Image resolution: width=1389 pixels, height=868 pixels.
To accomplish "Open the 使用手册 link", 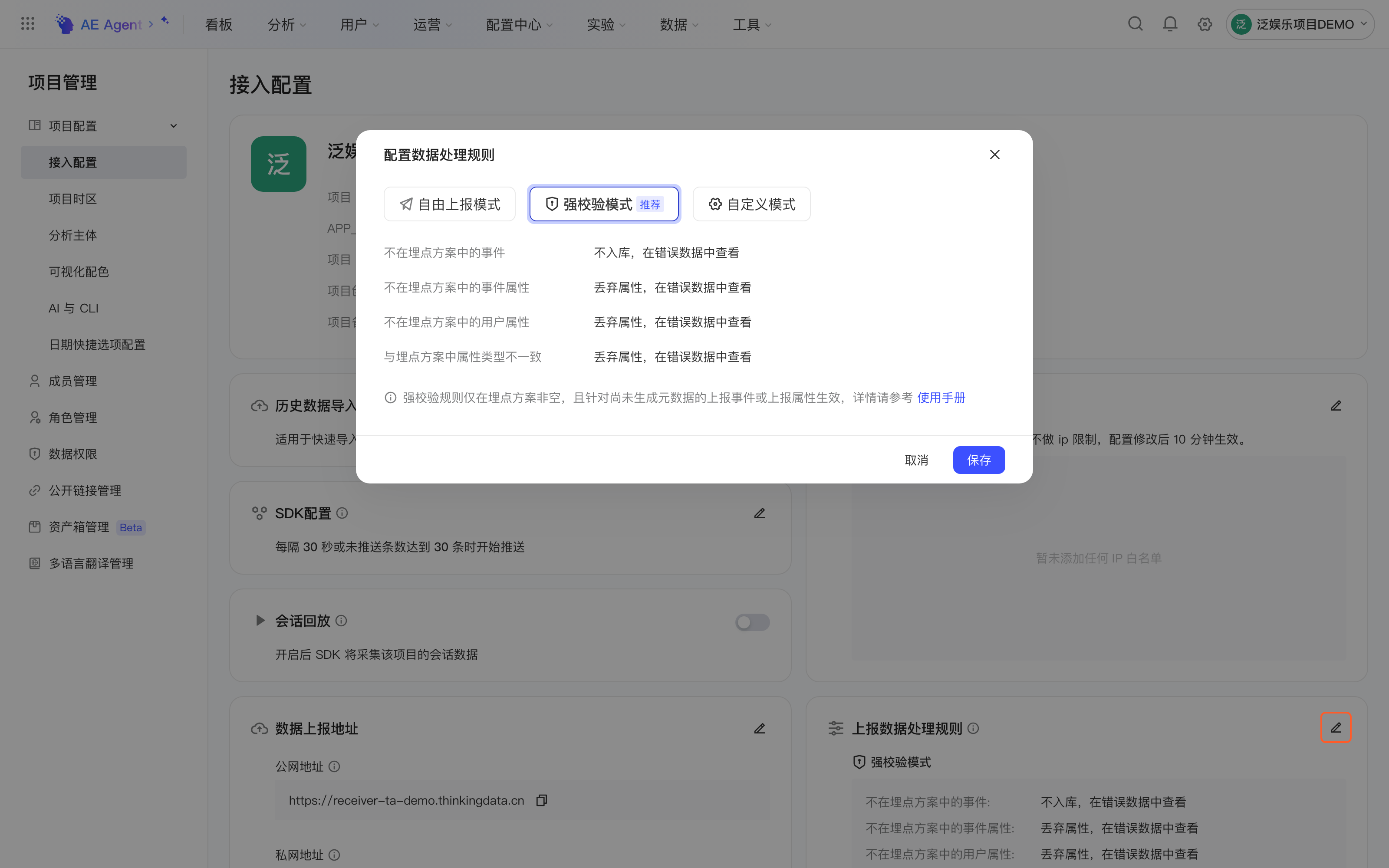I will (x=941, y=397).
